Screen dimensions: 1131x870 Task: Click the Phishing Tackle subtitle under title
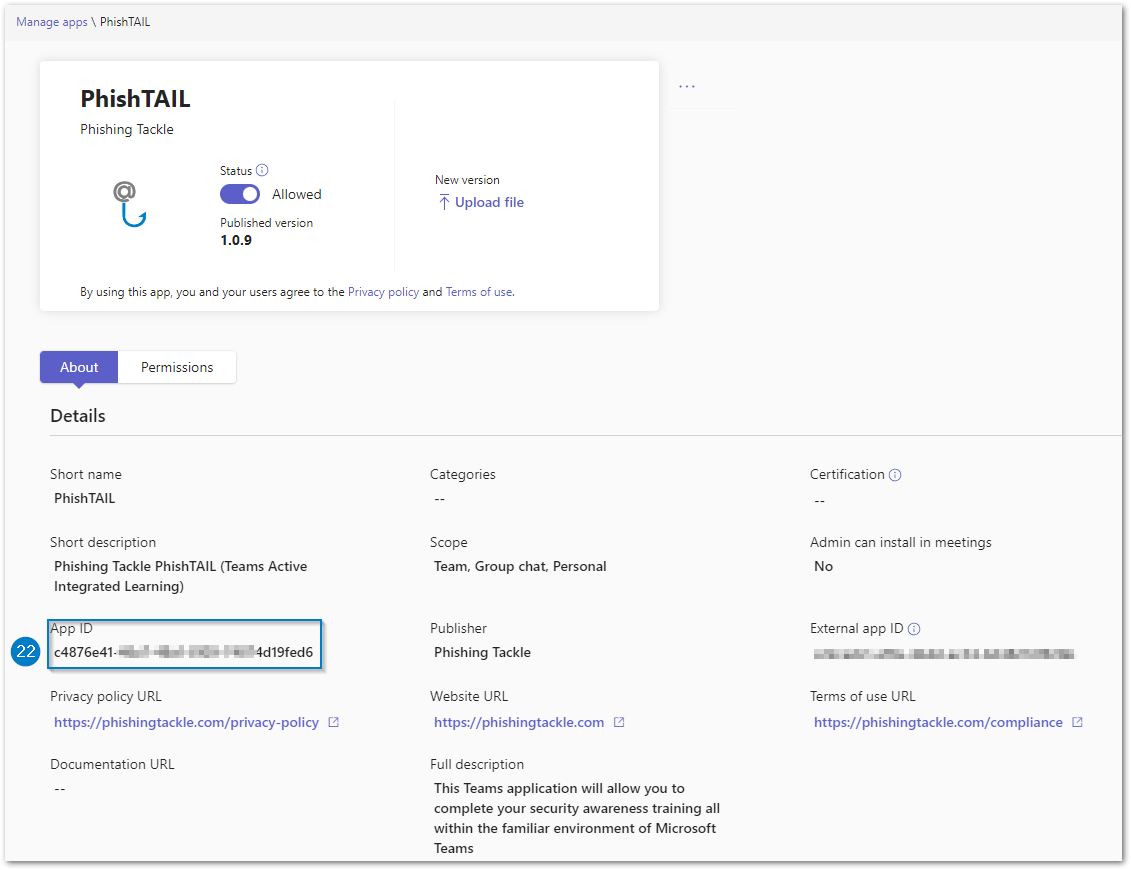point(126,129)
